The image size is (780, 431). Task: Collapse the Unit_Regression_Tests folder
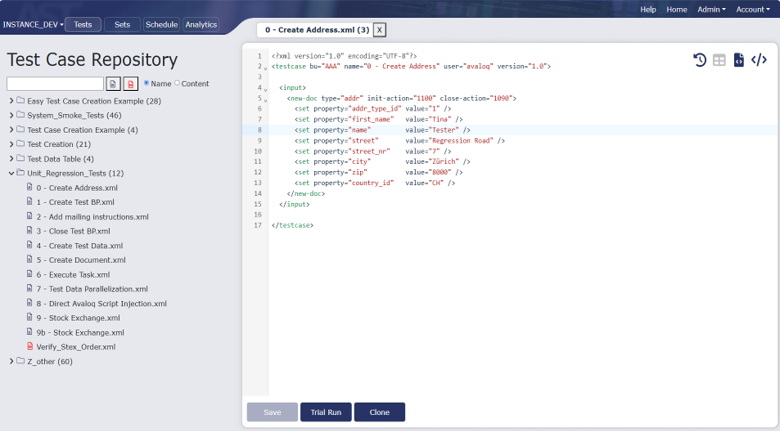(11, 173)
